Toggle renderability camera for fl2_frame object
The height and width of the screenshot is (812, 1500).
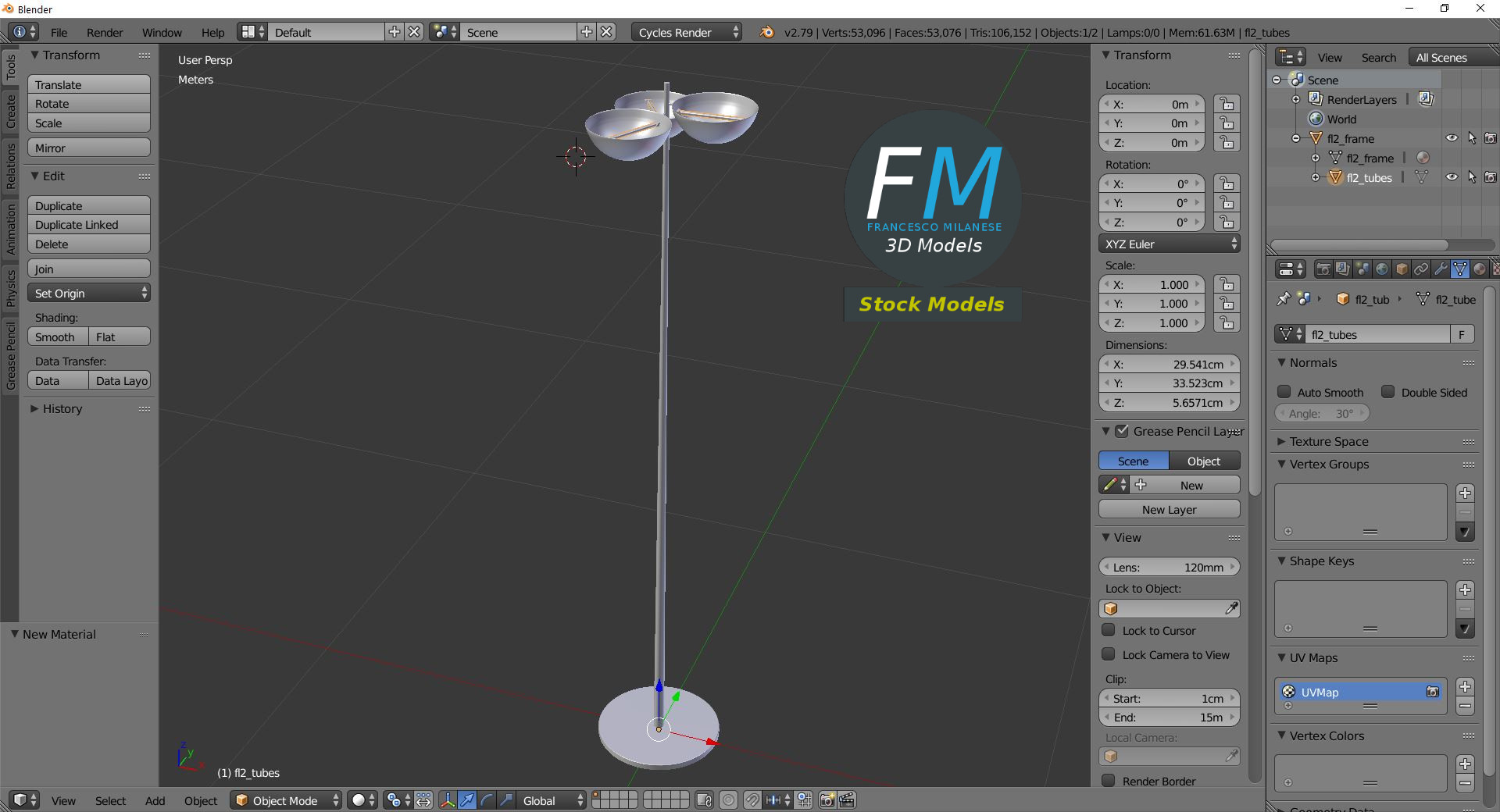tap(1491, 138)
